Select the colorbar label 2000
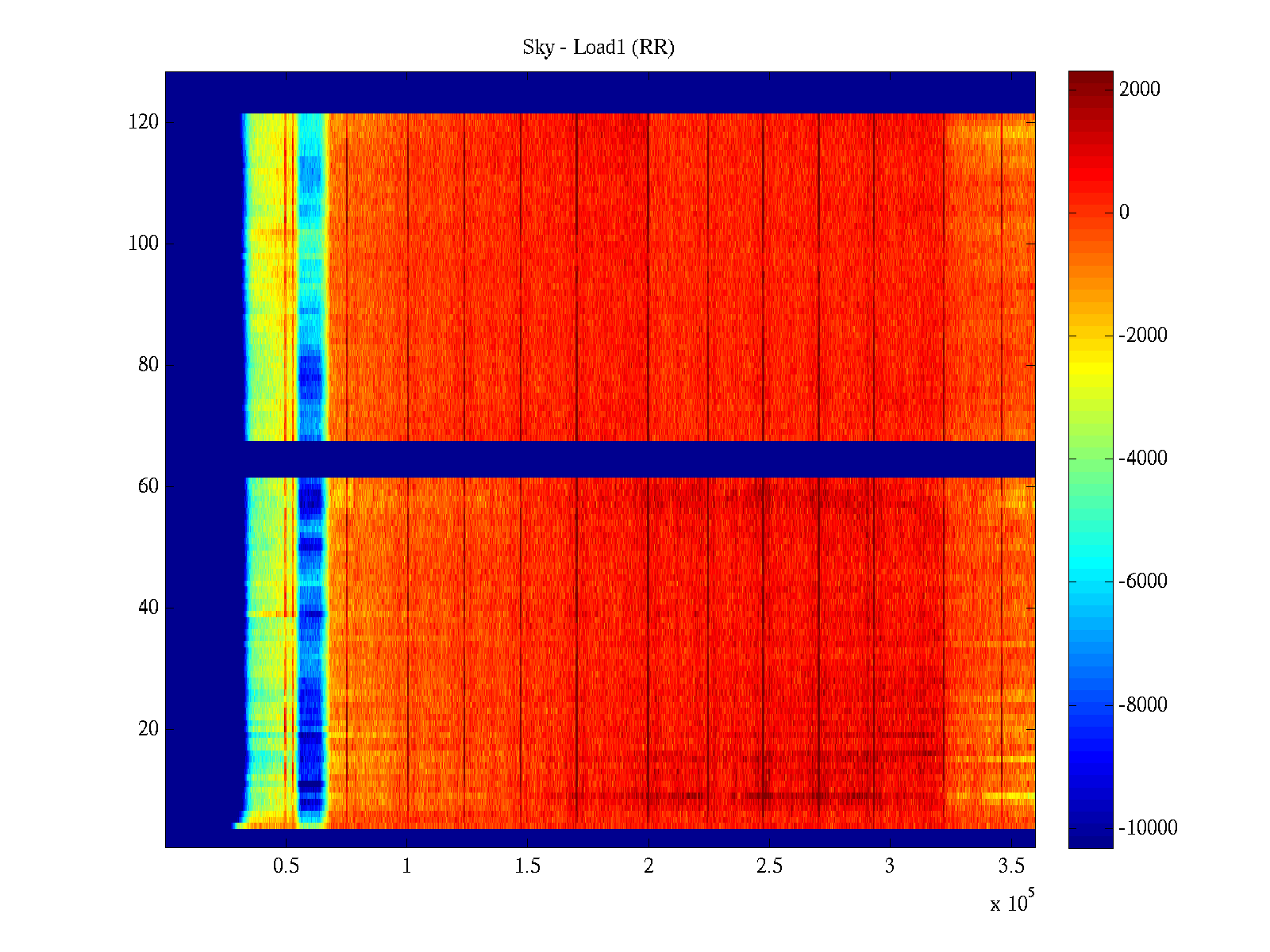Screen dimensions: 1270x952 tap(1139, 90)
